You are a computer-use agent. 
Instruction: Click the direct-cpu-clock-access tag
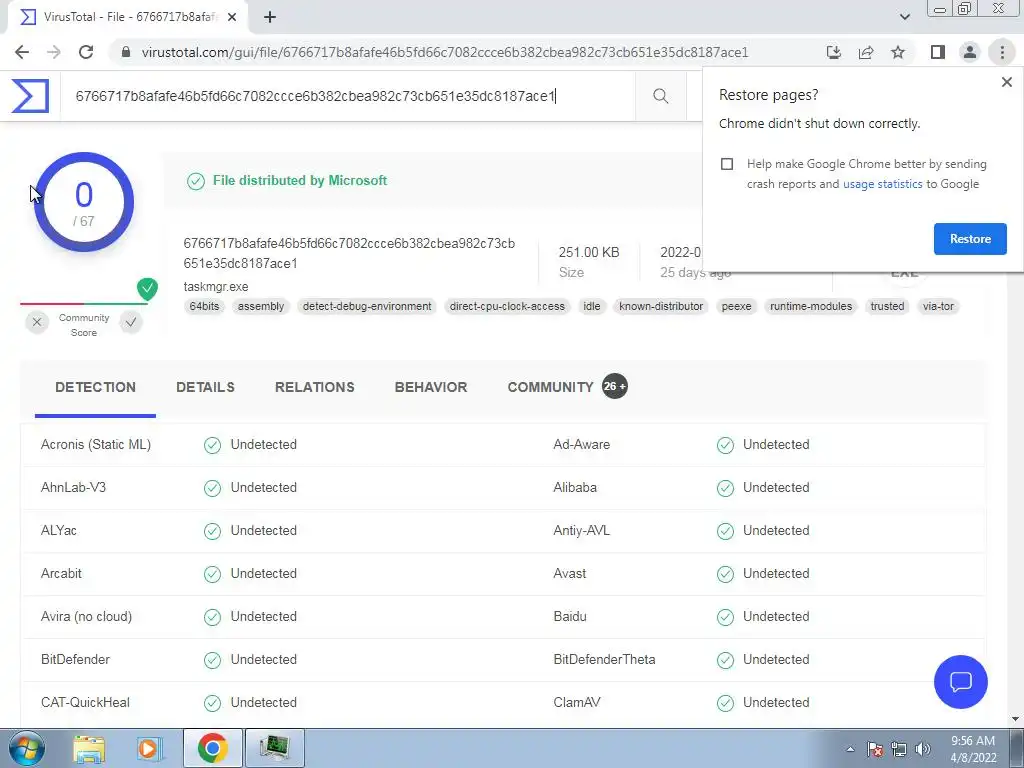point(507,306)
